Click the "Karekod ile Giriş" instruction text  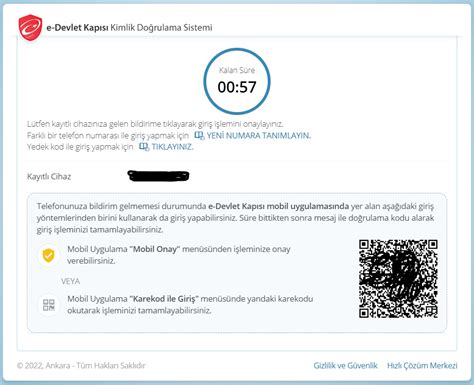click(190, 305)
